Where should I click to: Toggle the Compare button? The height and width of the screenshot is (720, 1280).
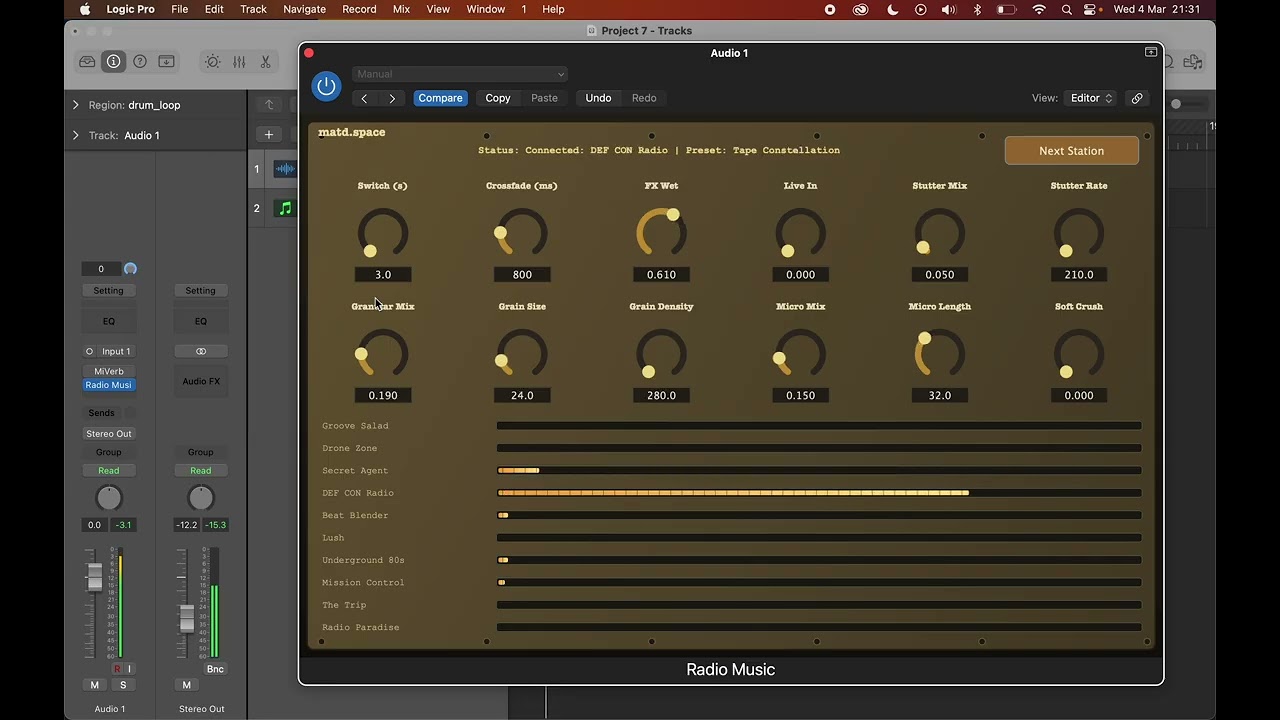point(440,98)
